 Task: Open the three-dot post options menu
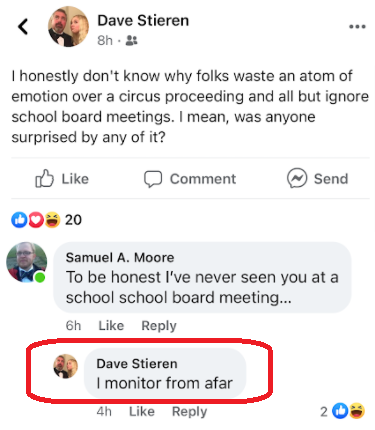pos(357,27)
